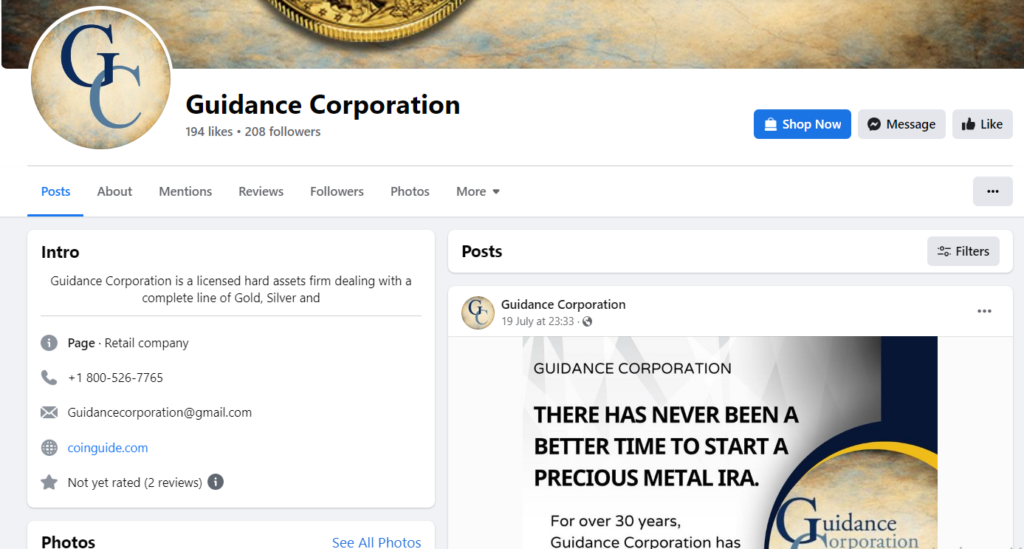
Task: Visit the coinguide.com website link
Action: [108, 448]
